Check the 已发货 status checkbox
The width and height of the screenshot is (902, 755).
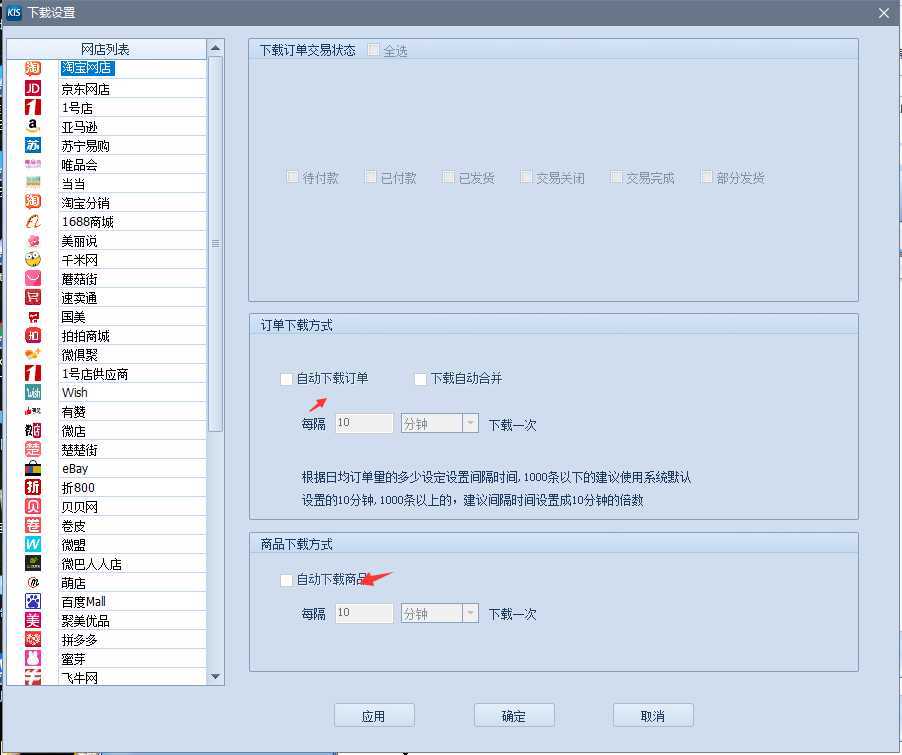(448, 177)
